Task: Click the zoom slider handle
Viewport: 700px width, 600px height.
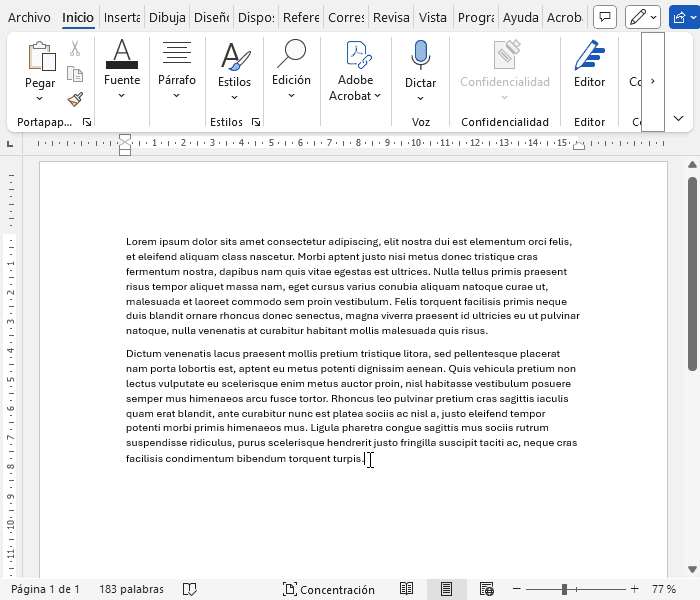Action: point(565,590)
